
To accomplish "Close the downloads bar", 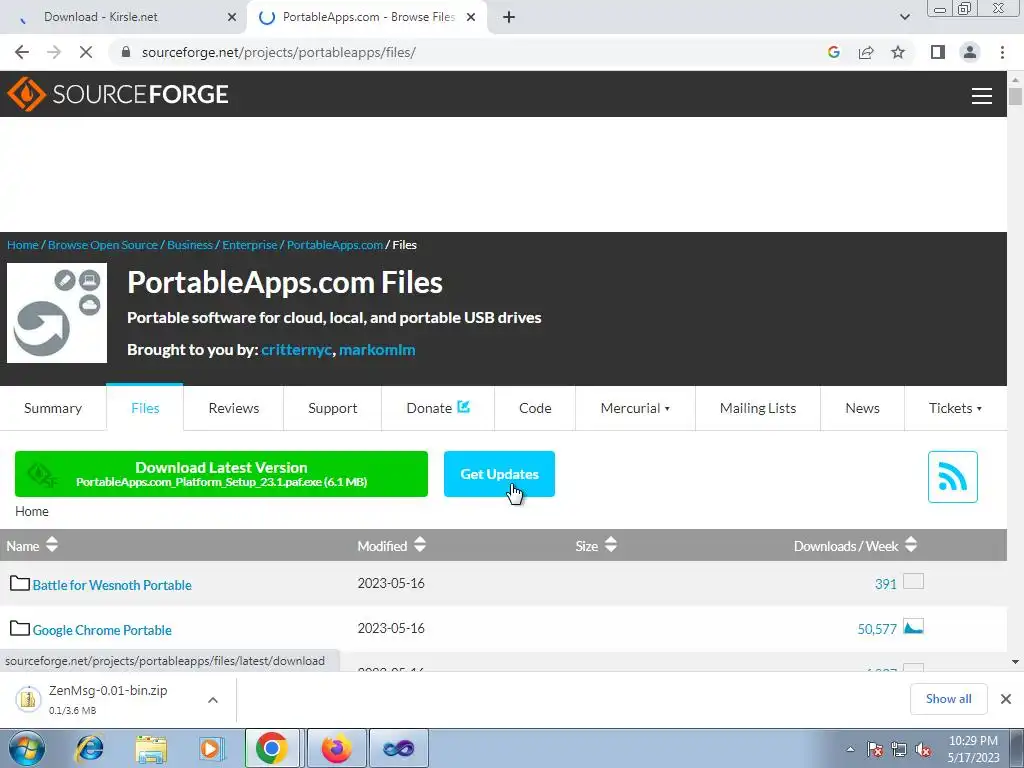I will coord(1006,699).
